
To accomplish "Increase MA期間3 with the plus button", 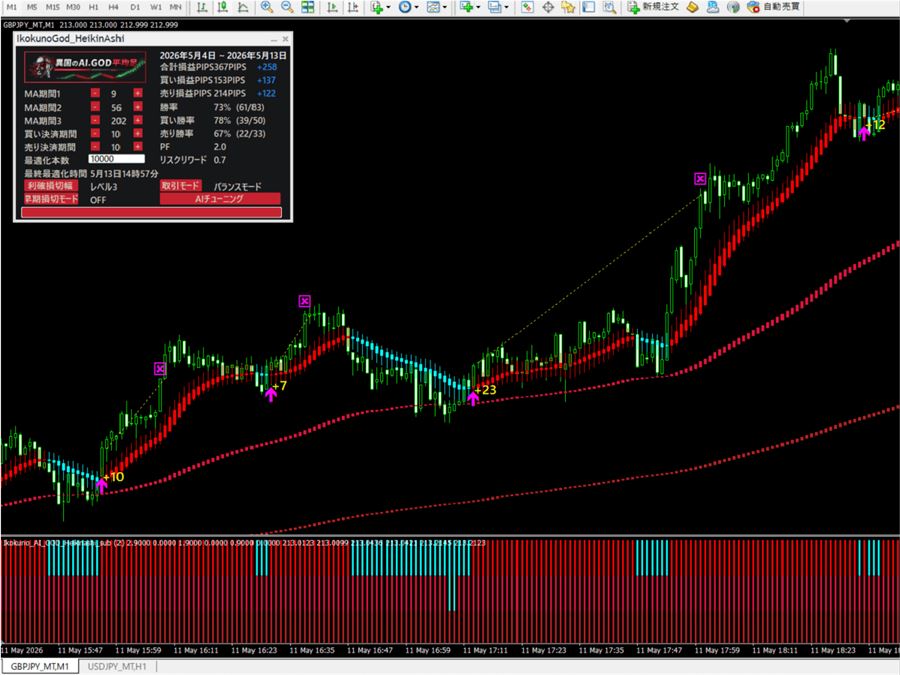I will pos(138,120).
